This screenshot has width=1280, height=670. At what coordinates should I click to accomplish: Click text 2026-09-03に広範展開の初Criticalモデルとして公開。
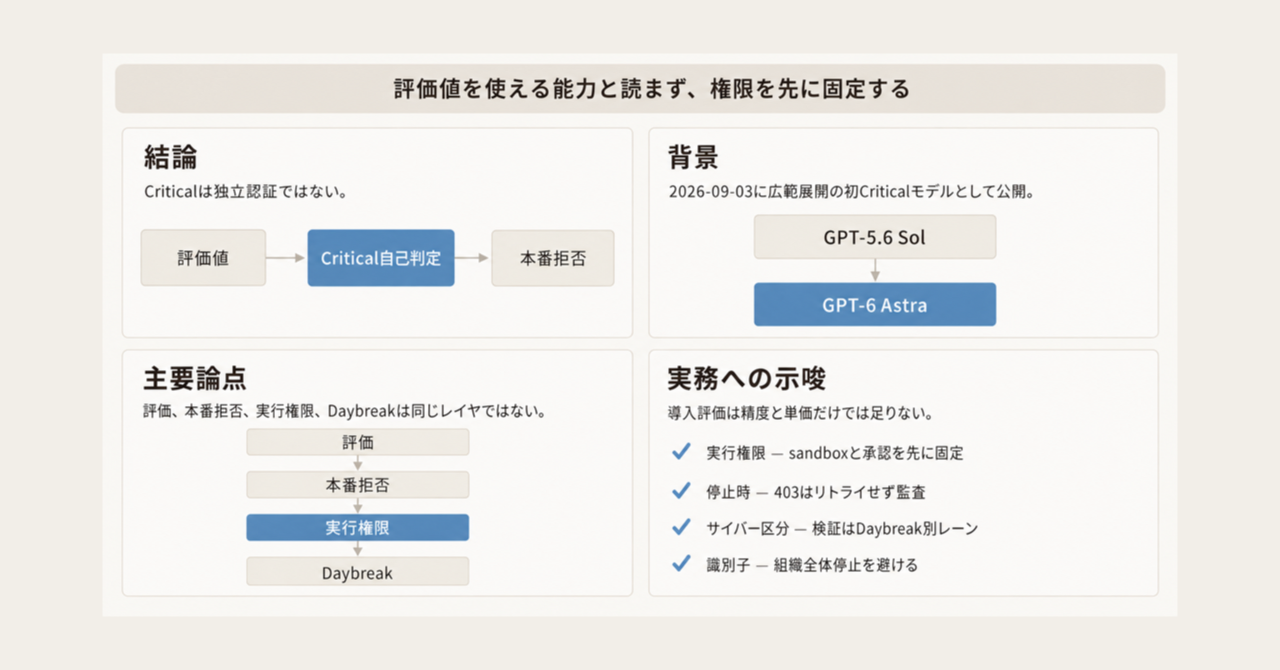[851, 192]
